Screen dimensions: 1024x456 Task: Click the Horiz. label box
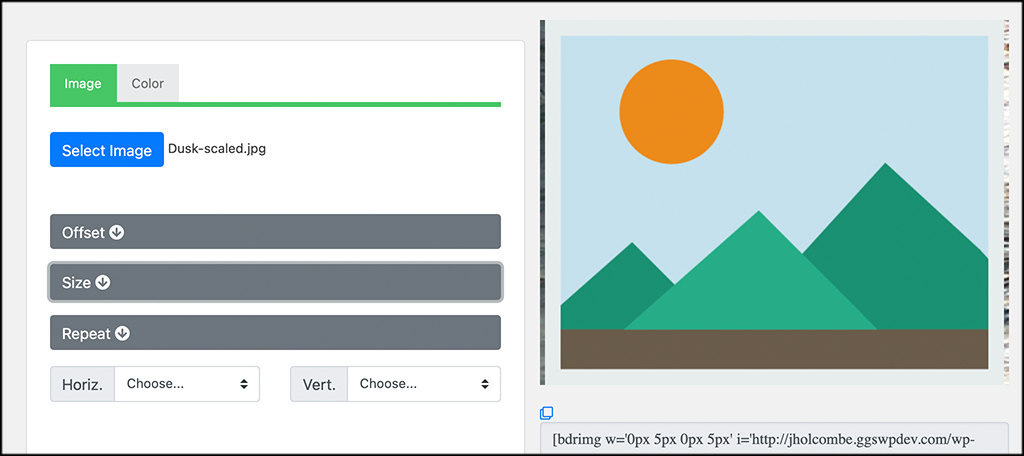click(82, 384)
